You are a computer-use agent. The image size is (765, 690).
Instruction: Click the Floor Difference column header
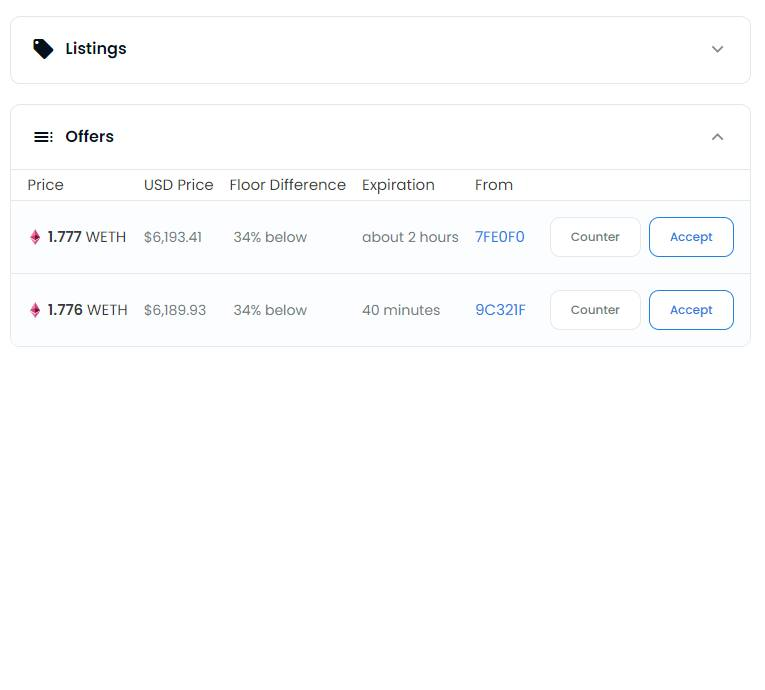tap(287, 185)
